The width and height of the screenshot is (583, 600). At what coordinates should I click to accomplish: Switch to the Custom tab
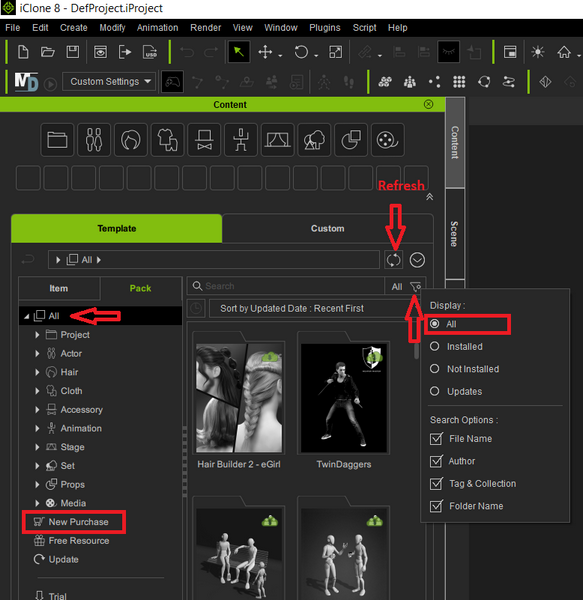click(327, 228)
